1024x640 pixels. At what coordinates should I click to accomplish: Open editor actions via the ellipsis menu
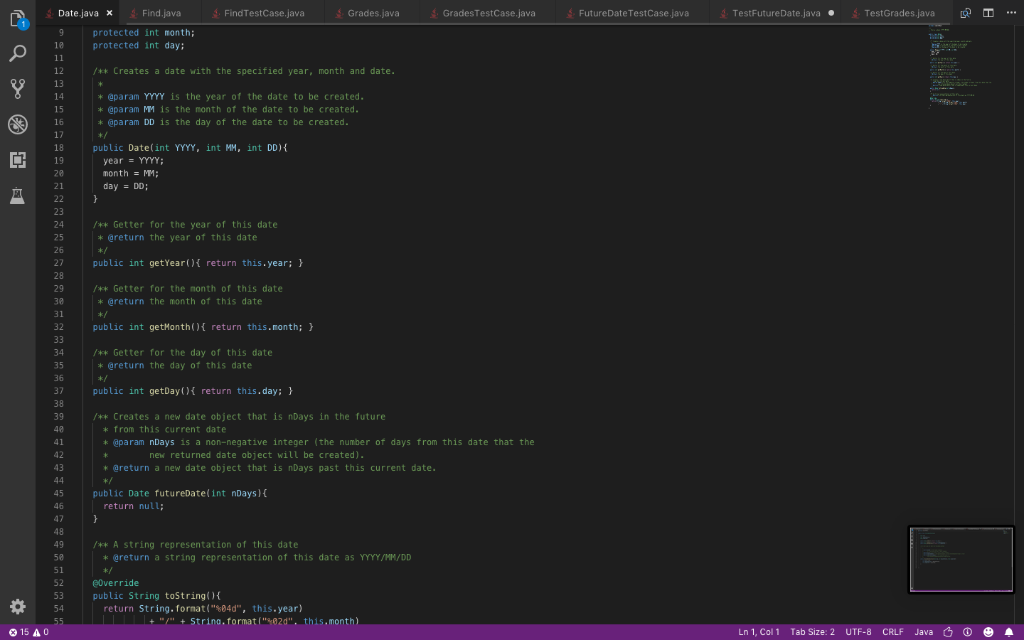pos(1011,13)
